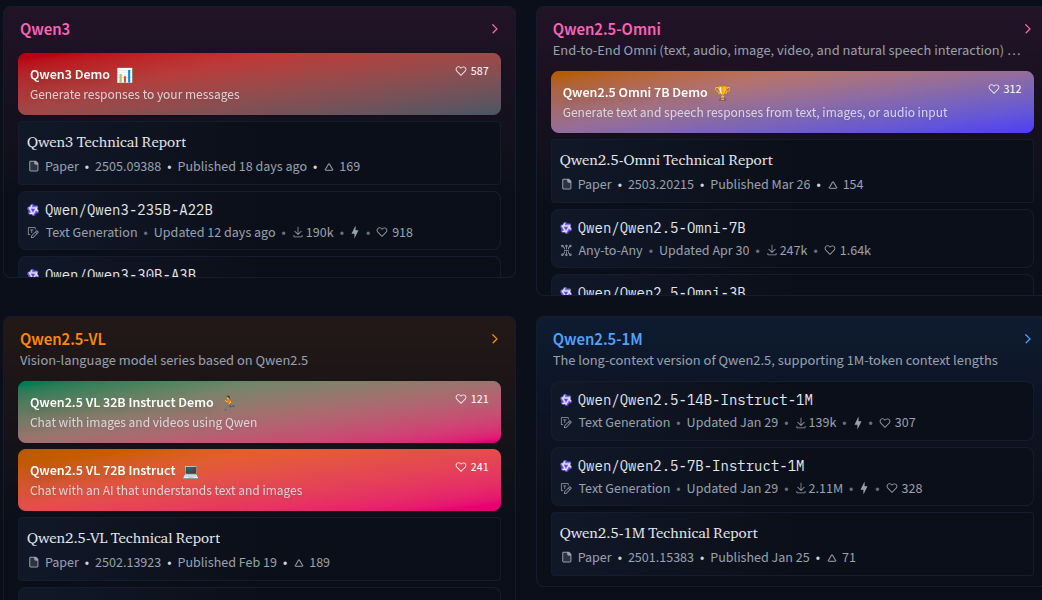Image resolution: width=1042 pixels, height=600 pixels.
Task: Click the download icon for Qwen3-235B-A22B
Action: click(x=297, y=233)
